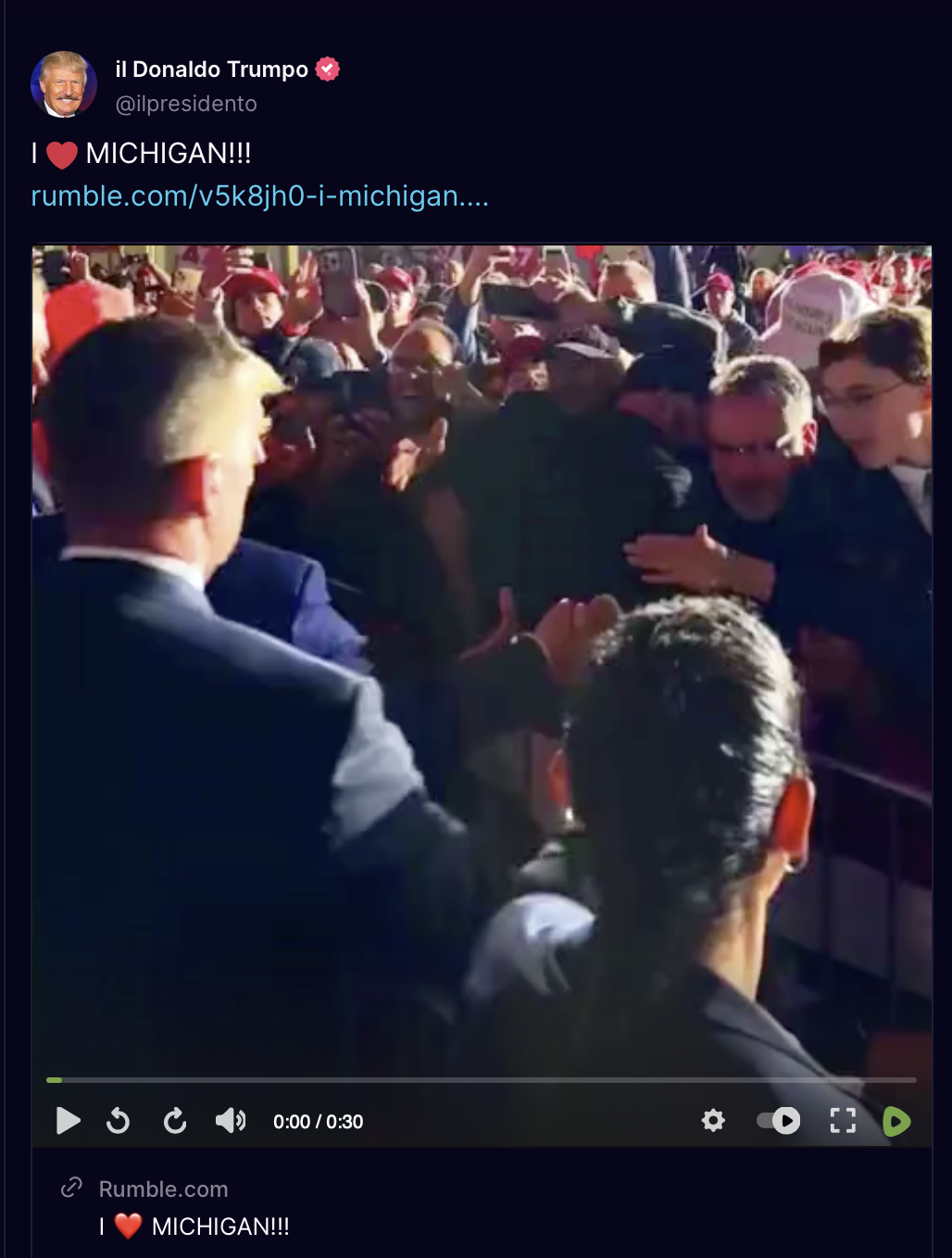Click the verified badge next to name
Screen dimensions: 952x1258
(328, 69)
